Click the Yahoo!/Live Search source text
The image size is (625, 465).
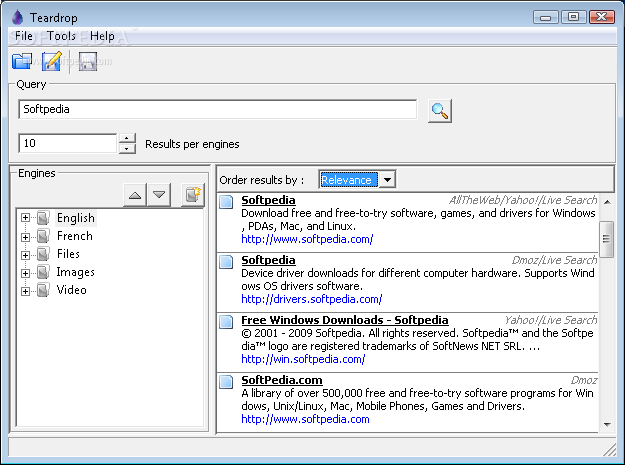coord(551,320)
